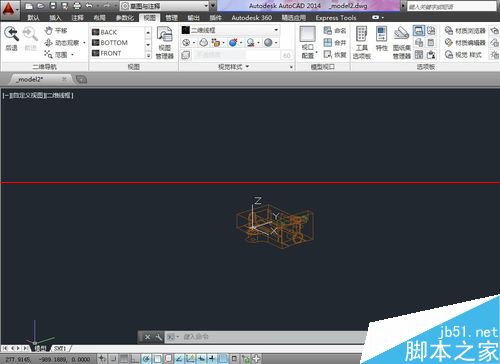Viewport: 500px width, 364px height.
Task: Toggle Infer Constraints in the status bar
Action: (x=102, y=359)
